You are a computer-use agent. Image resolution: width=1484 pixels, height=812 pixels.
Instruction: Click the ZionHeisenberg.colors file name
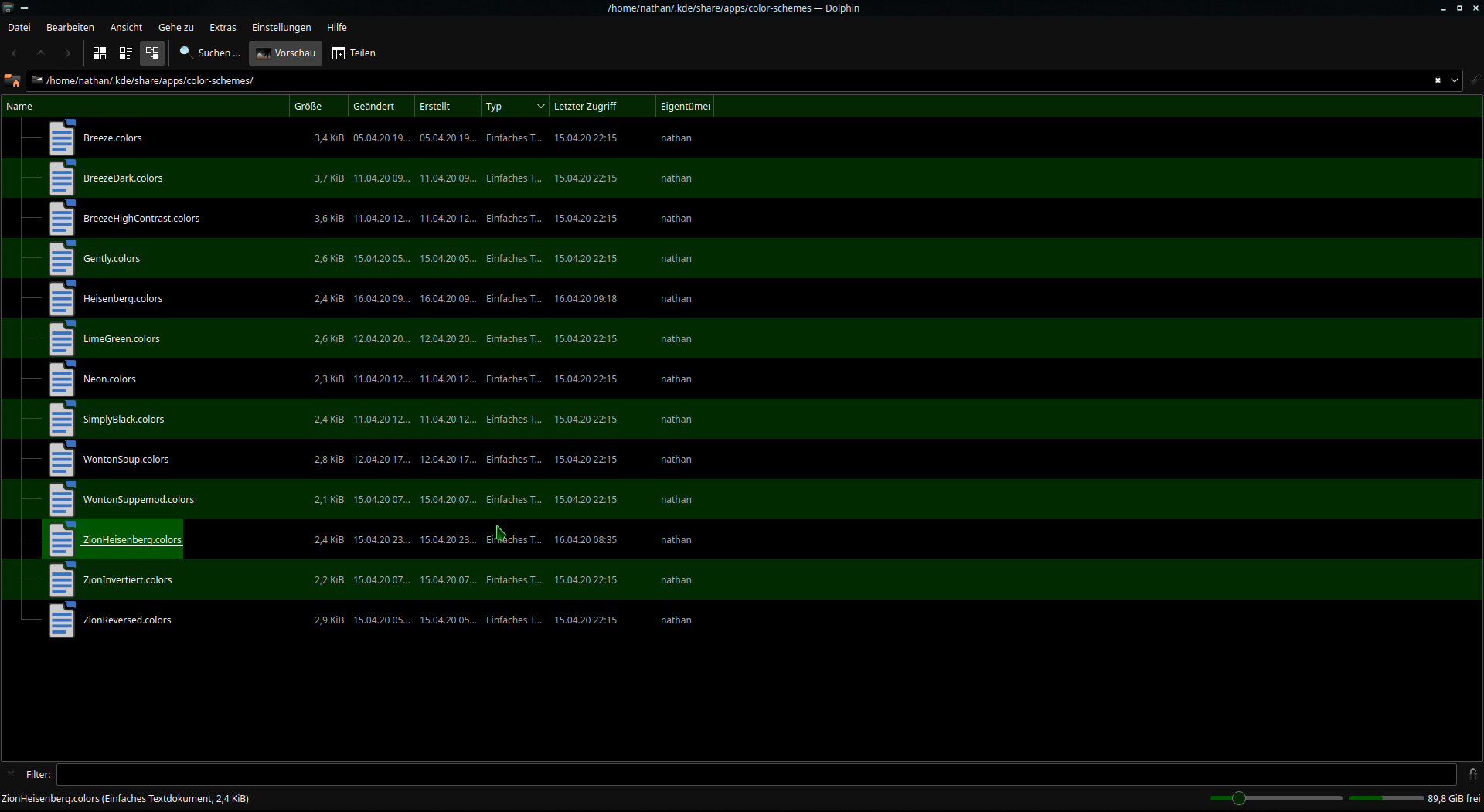coord(132,540)
